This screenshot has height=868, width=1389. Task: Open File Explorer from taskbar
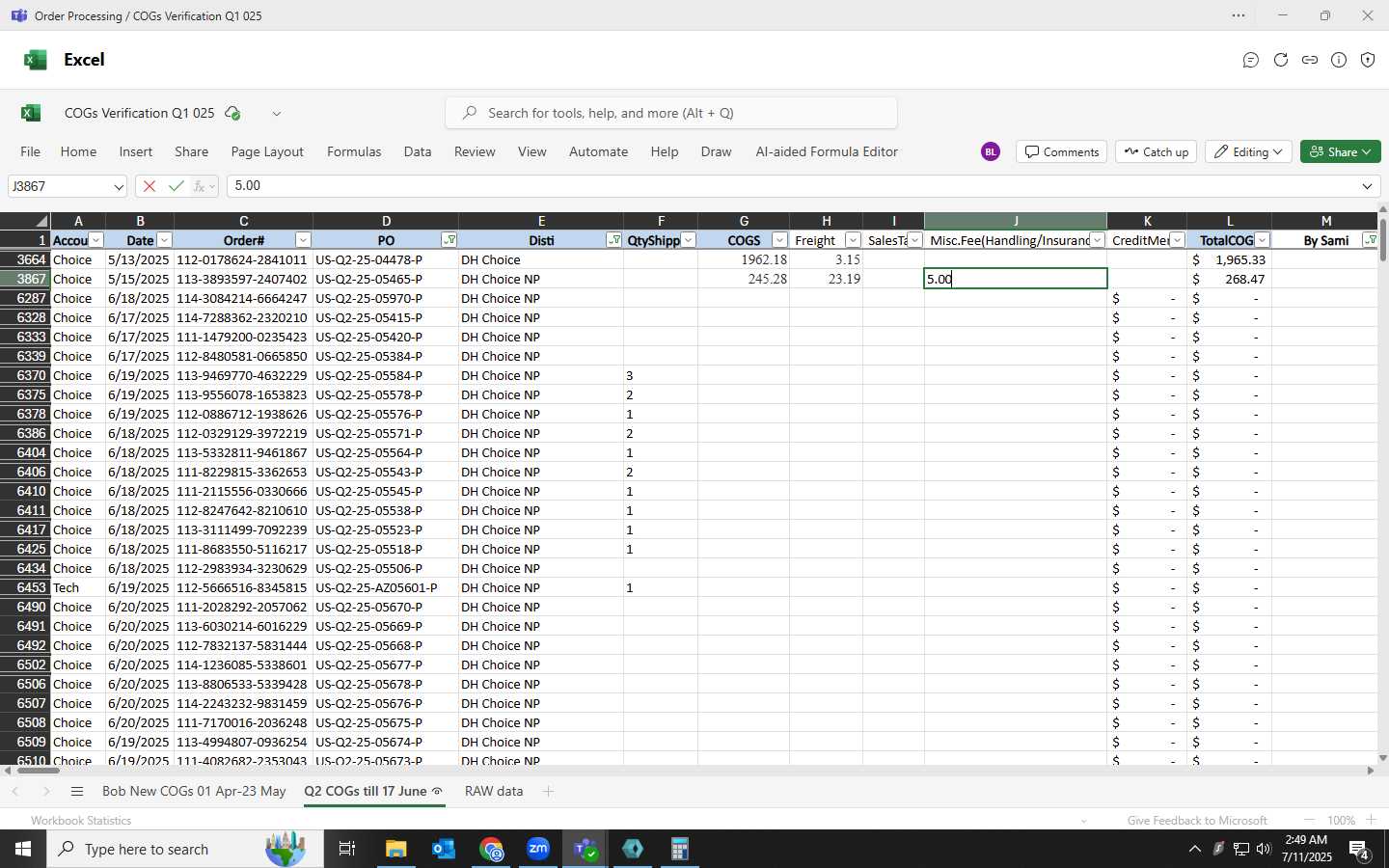[x=395, y=849]
